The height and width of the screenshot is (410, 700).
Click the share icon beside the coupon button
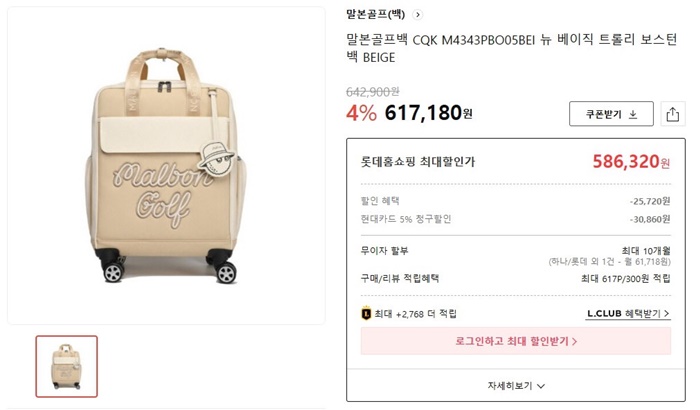point(672,113)
